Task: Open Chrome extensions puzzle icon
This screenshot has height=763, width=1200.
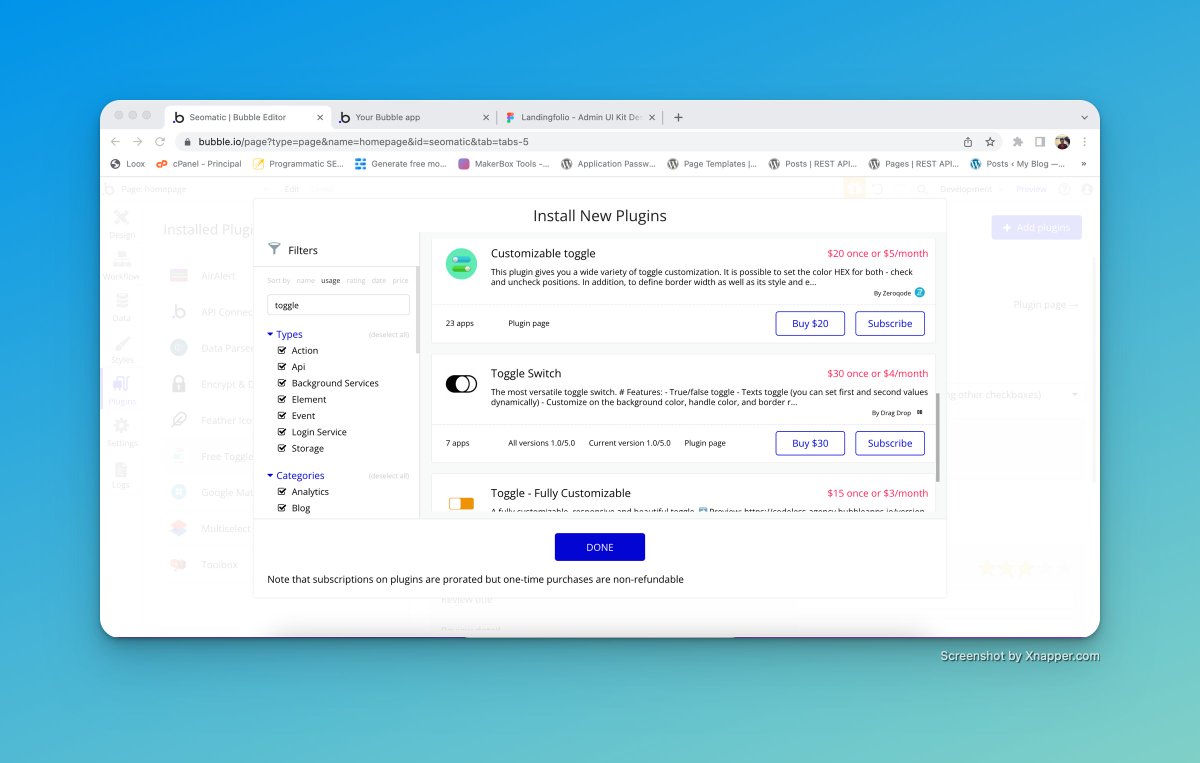Action: tap(1018, 142)
